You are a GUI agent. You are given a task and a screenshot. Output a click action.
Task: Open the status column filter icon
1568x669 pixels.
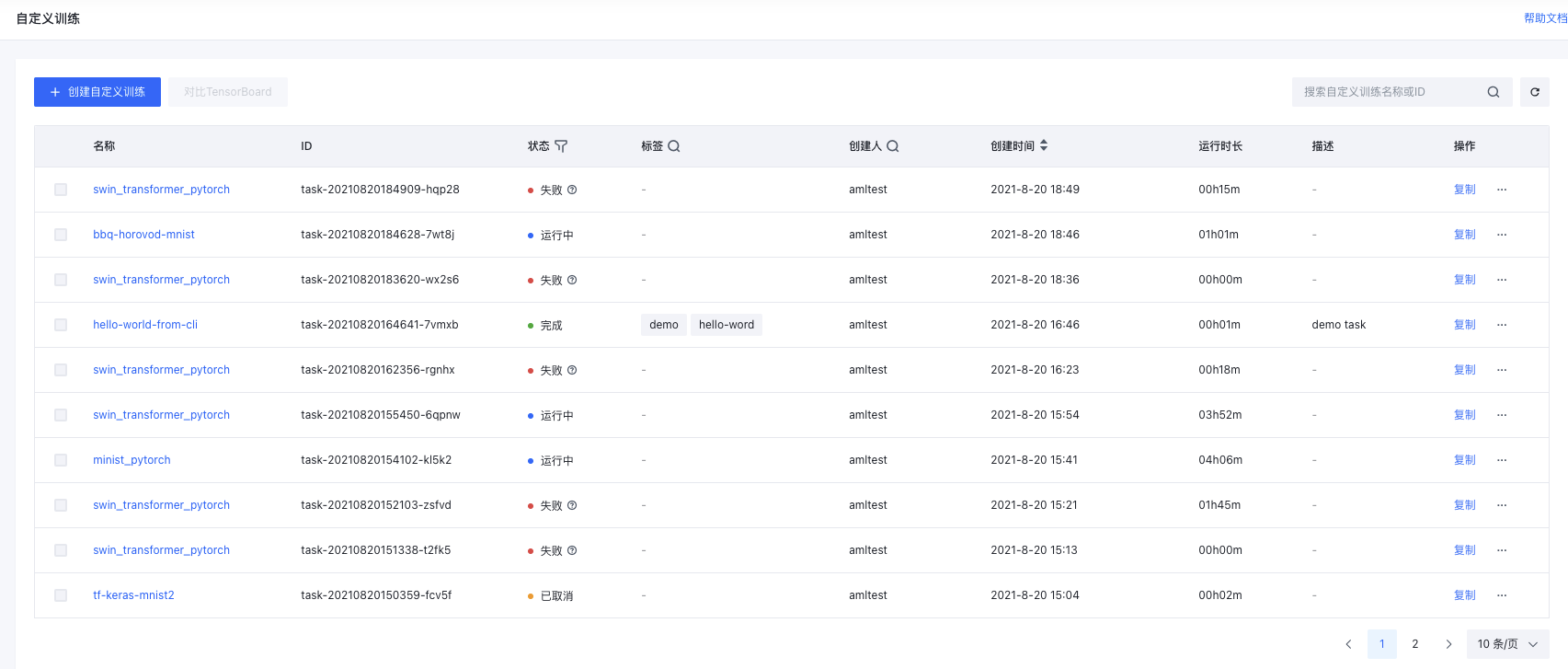pos(561,146)
